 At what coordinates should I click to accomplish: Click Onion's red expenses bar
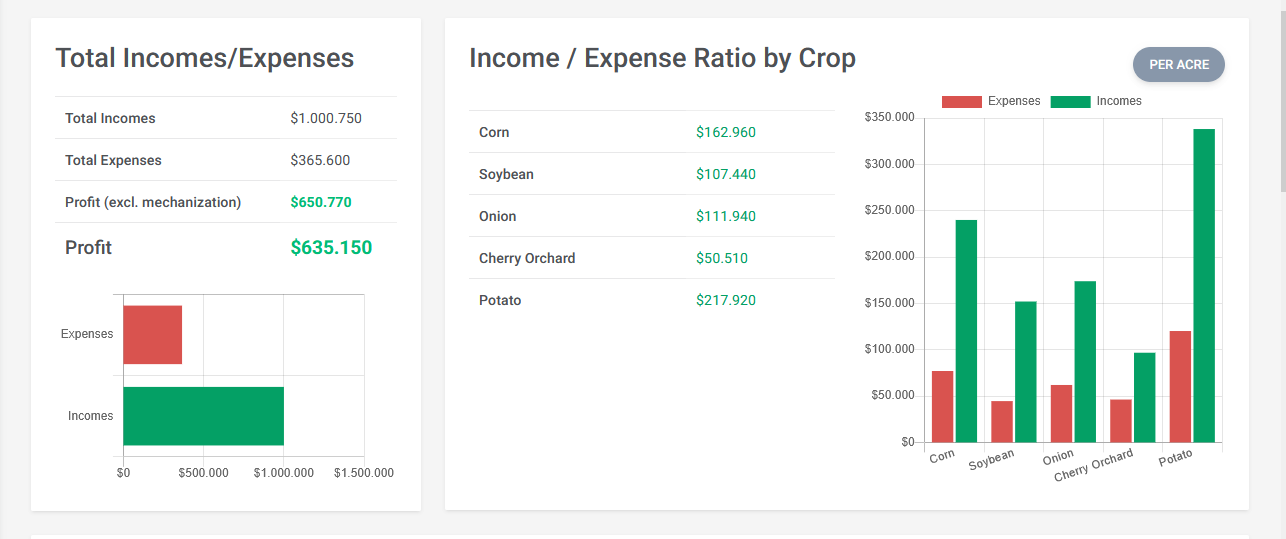(x=1061, y=413)
